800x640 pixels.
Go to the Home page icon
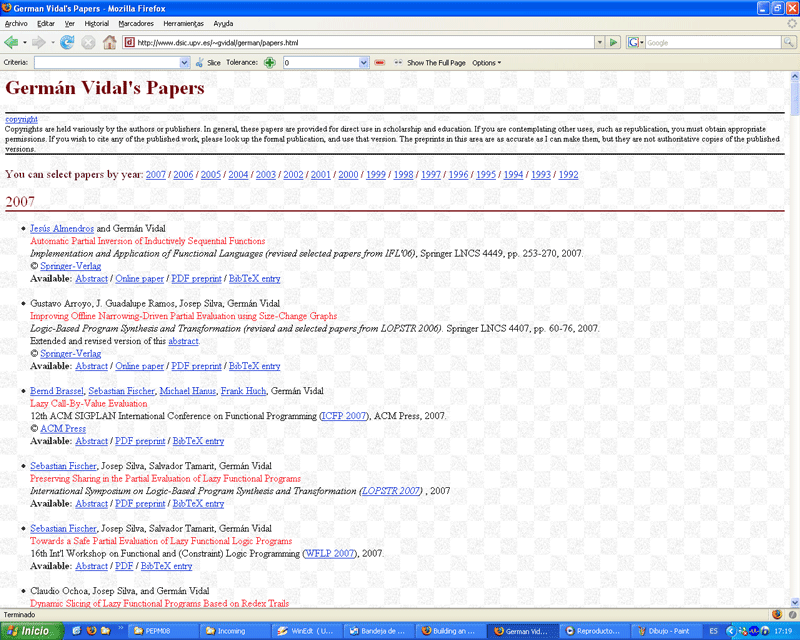click(x=109, y=42)
